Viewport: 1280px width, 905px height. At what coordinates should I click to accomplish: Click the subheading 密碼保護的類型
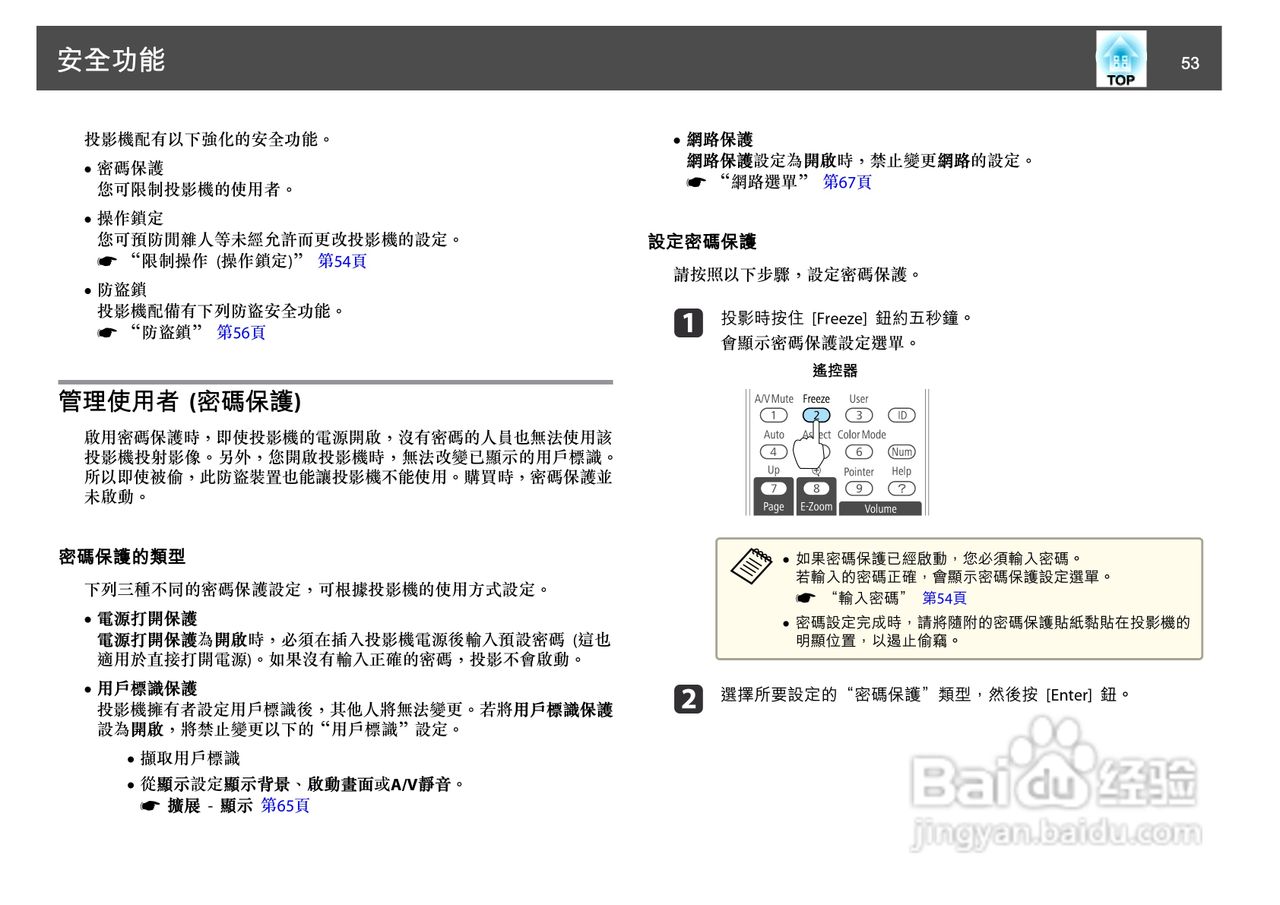(x=122, y=557)
